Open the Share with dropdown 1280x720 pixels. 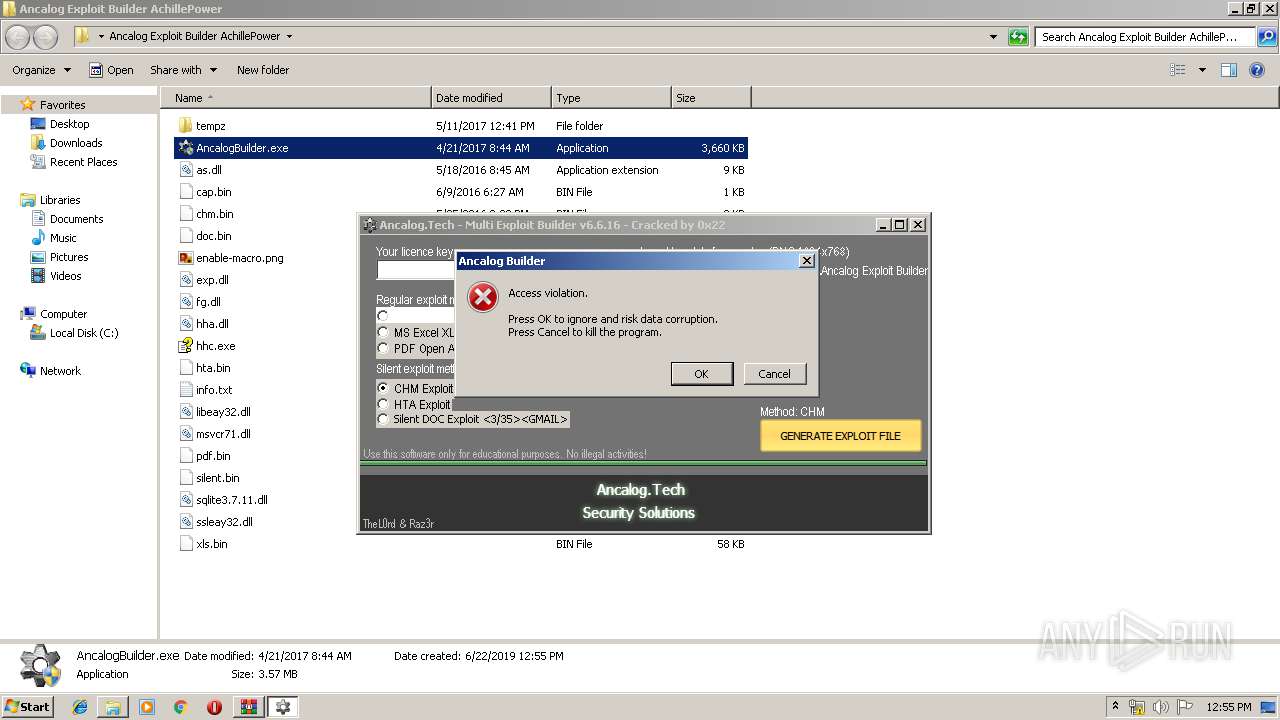(183, 70)
